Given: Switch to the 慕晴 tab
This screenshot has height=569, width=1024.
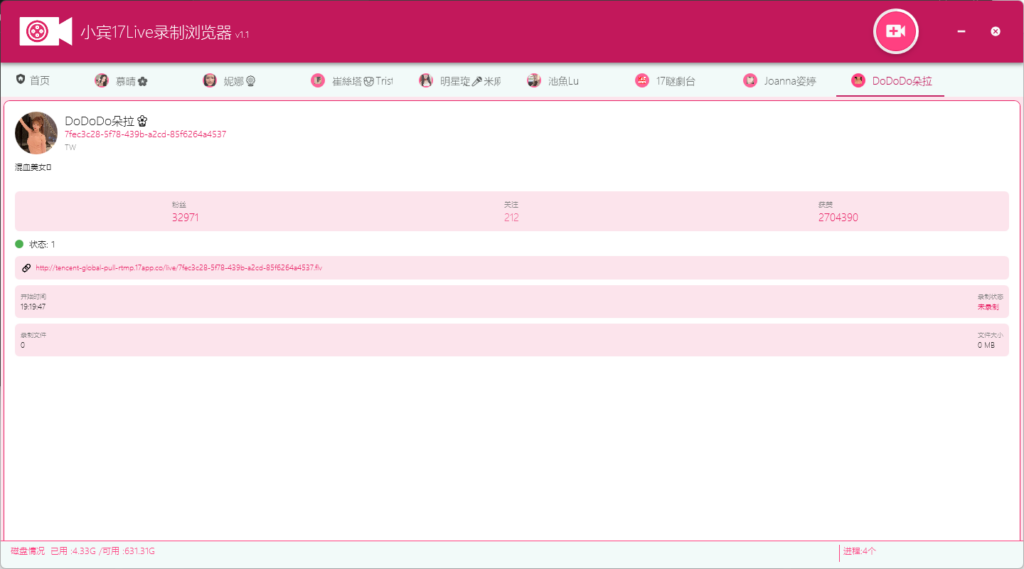Looking at the screenshot, I should pyautogui.click(x=120, y=81).
